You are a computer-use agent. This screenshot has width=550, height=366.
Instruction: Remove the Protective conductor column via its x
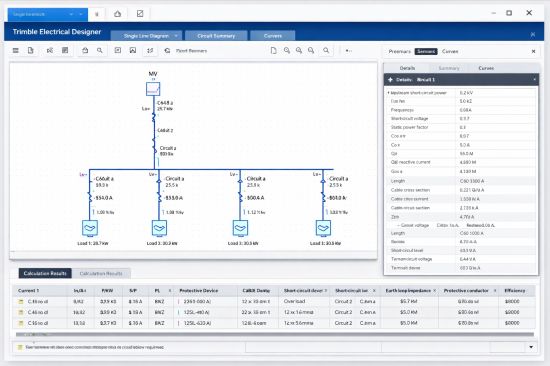(495, 291)
